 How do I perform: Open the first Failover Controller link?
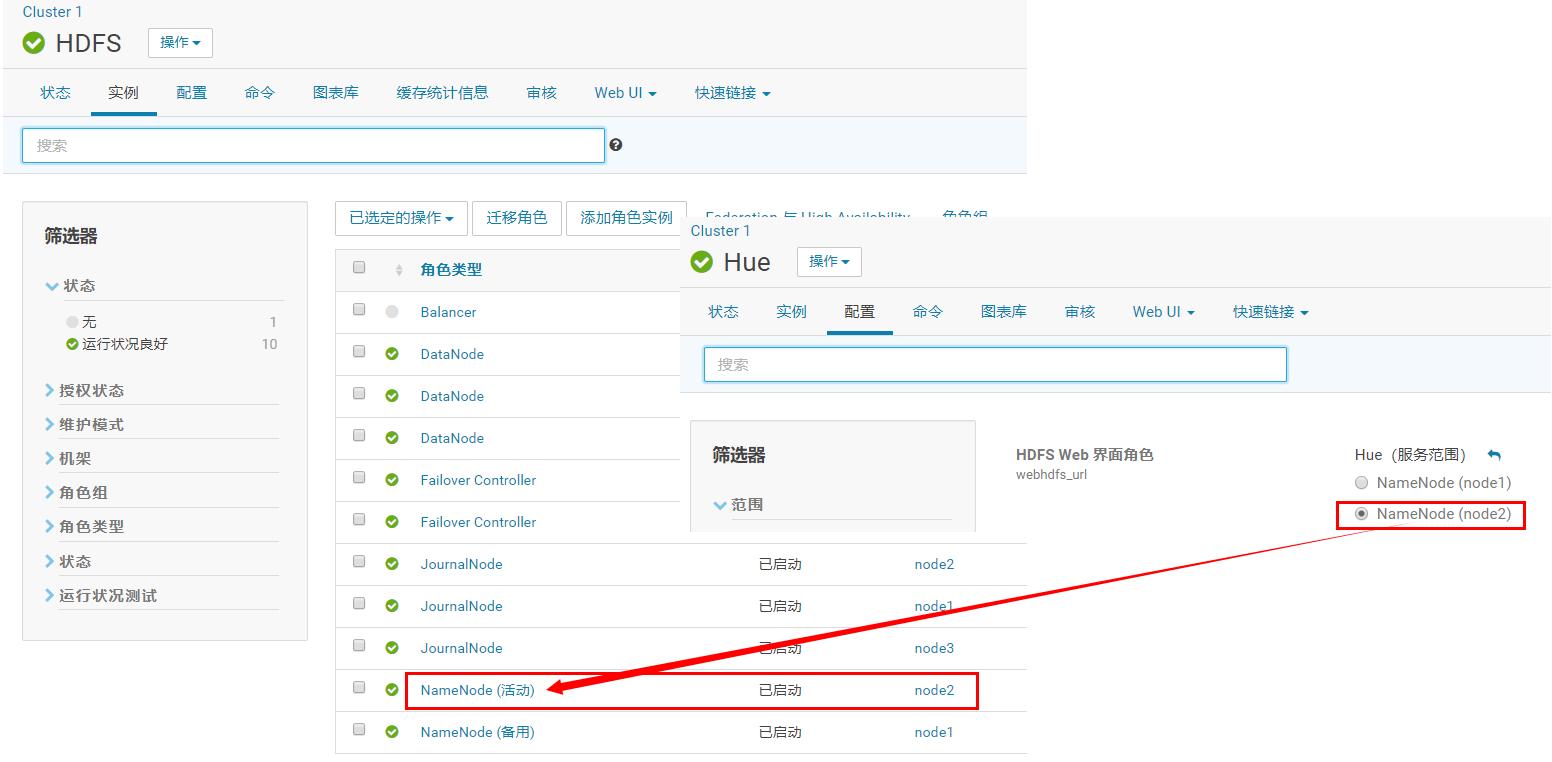point(478,480)
